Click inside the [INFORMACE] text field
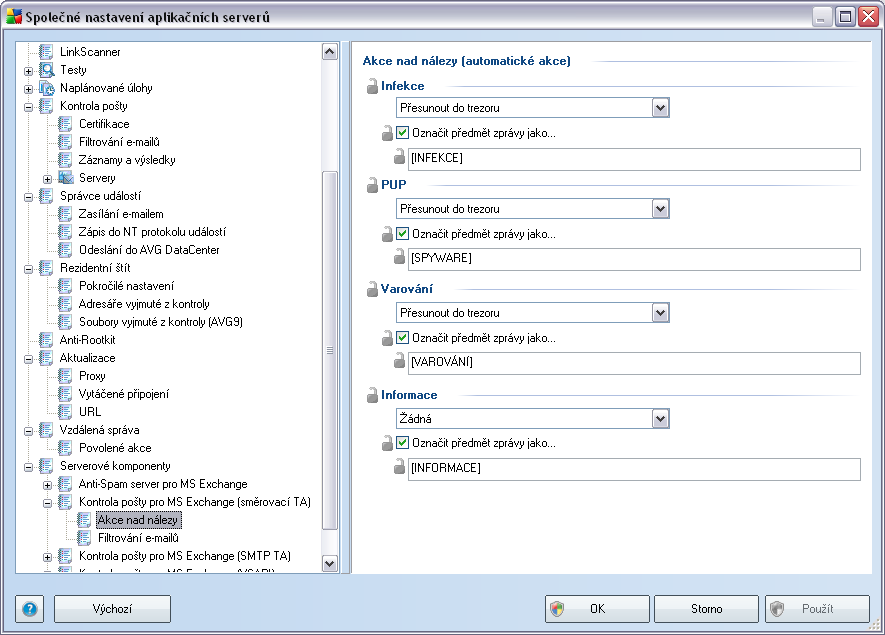 pyautogui.click(x=634, y=468)
